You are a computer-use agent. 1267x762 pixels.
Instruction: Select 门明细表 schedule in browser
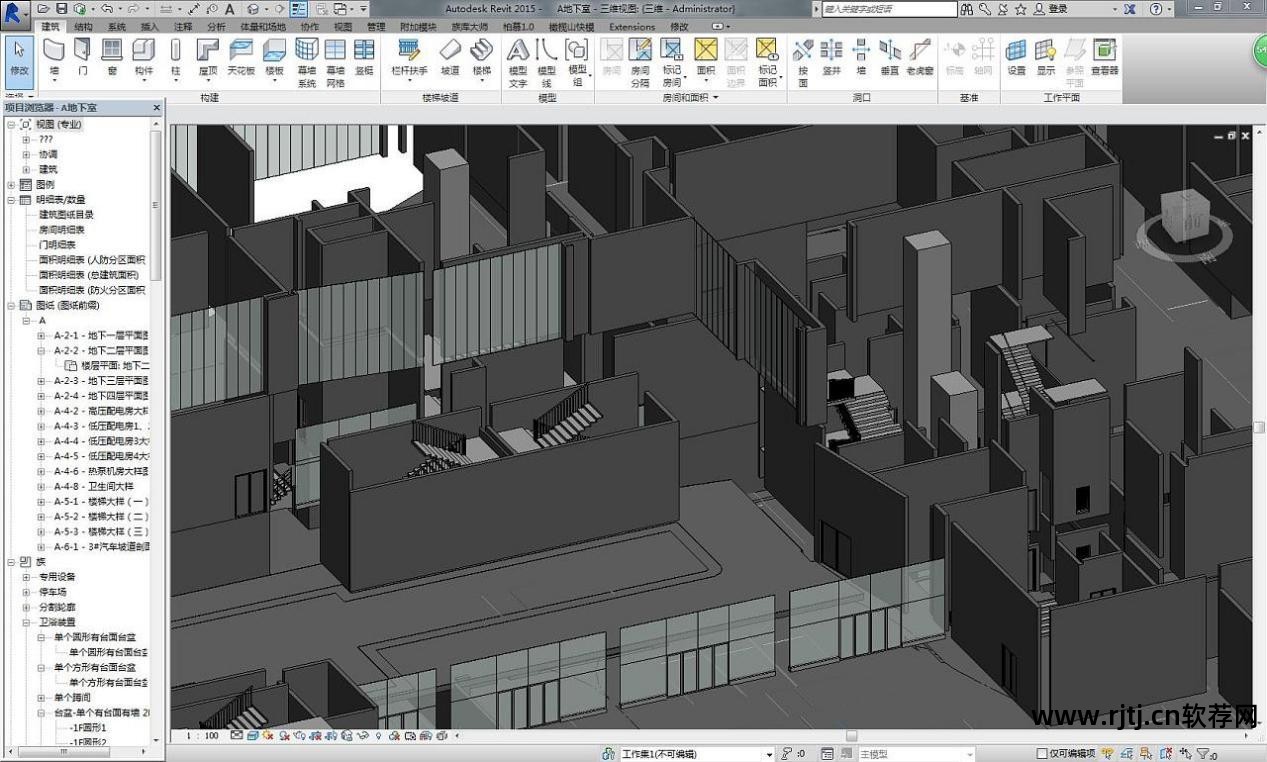[57, 245]
